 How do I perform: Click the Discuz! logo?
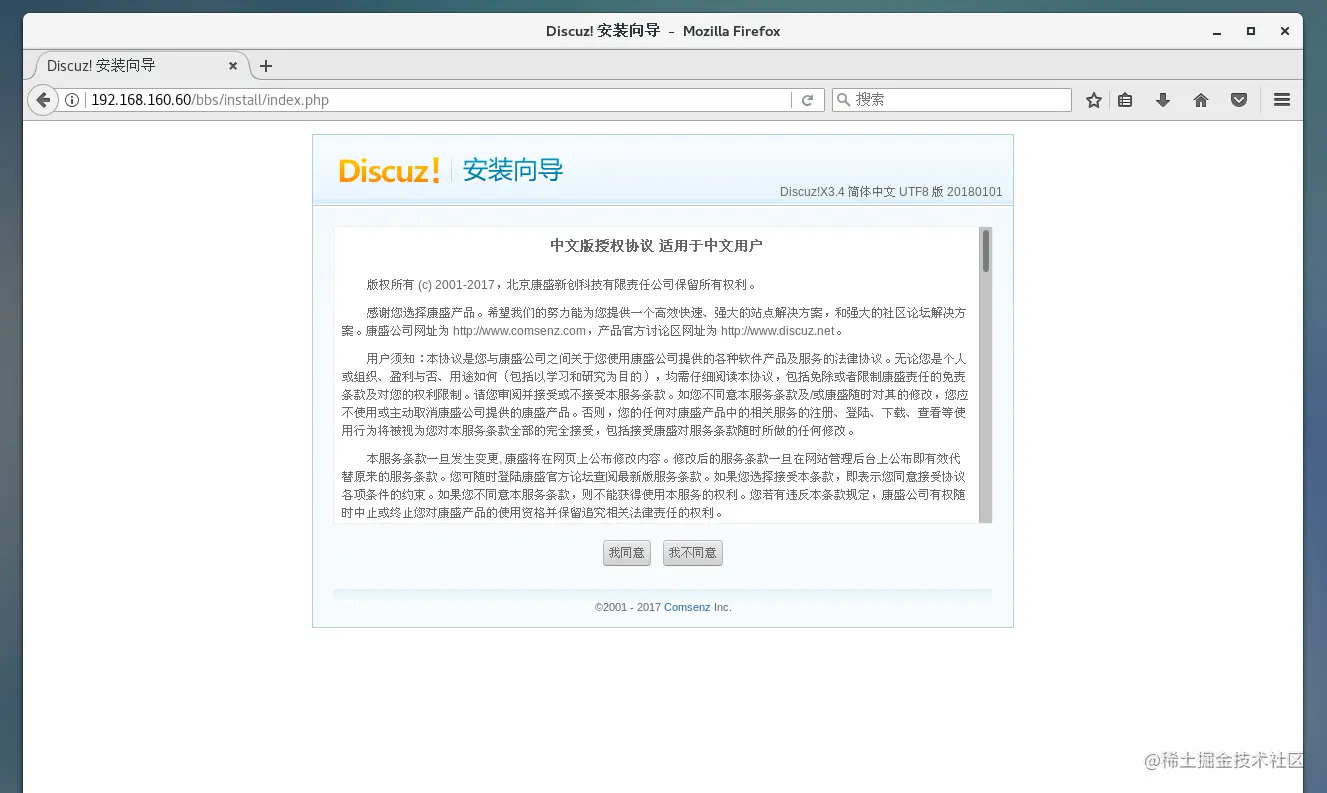[390, 171]
